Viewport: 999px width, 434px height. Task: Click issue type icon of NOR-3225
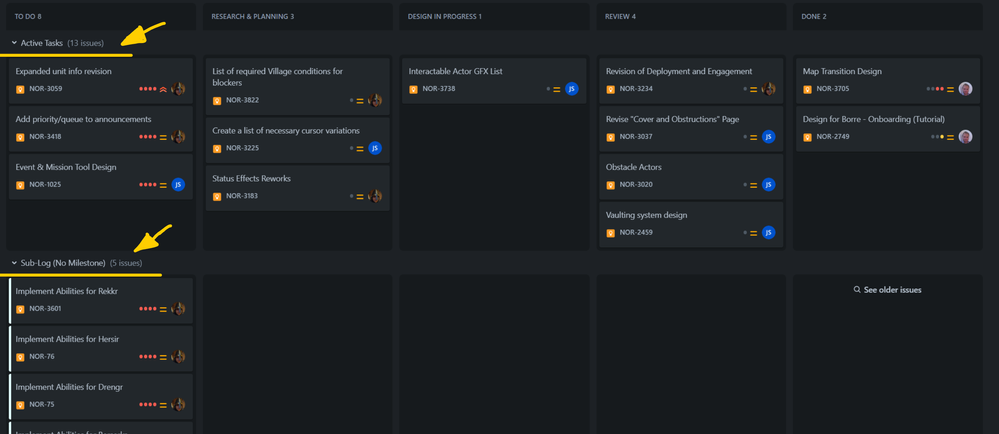(217, 148)
